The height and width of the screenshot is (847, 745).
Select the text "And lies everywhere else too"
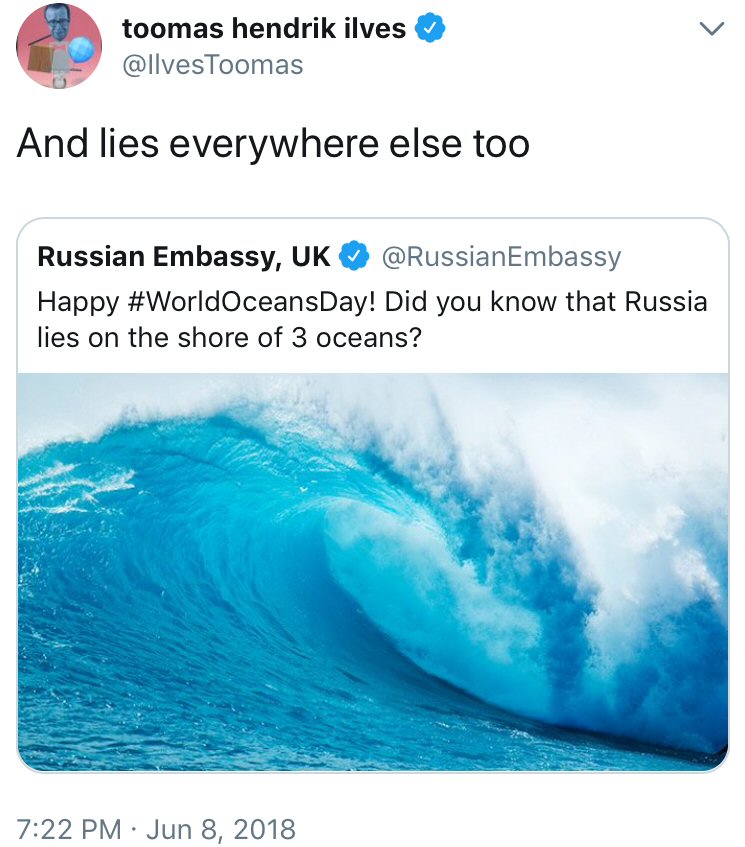coord(273,144)
